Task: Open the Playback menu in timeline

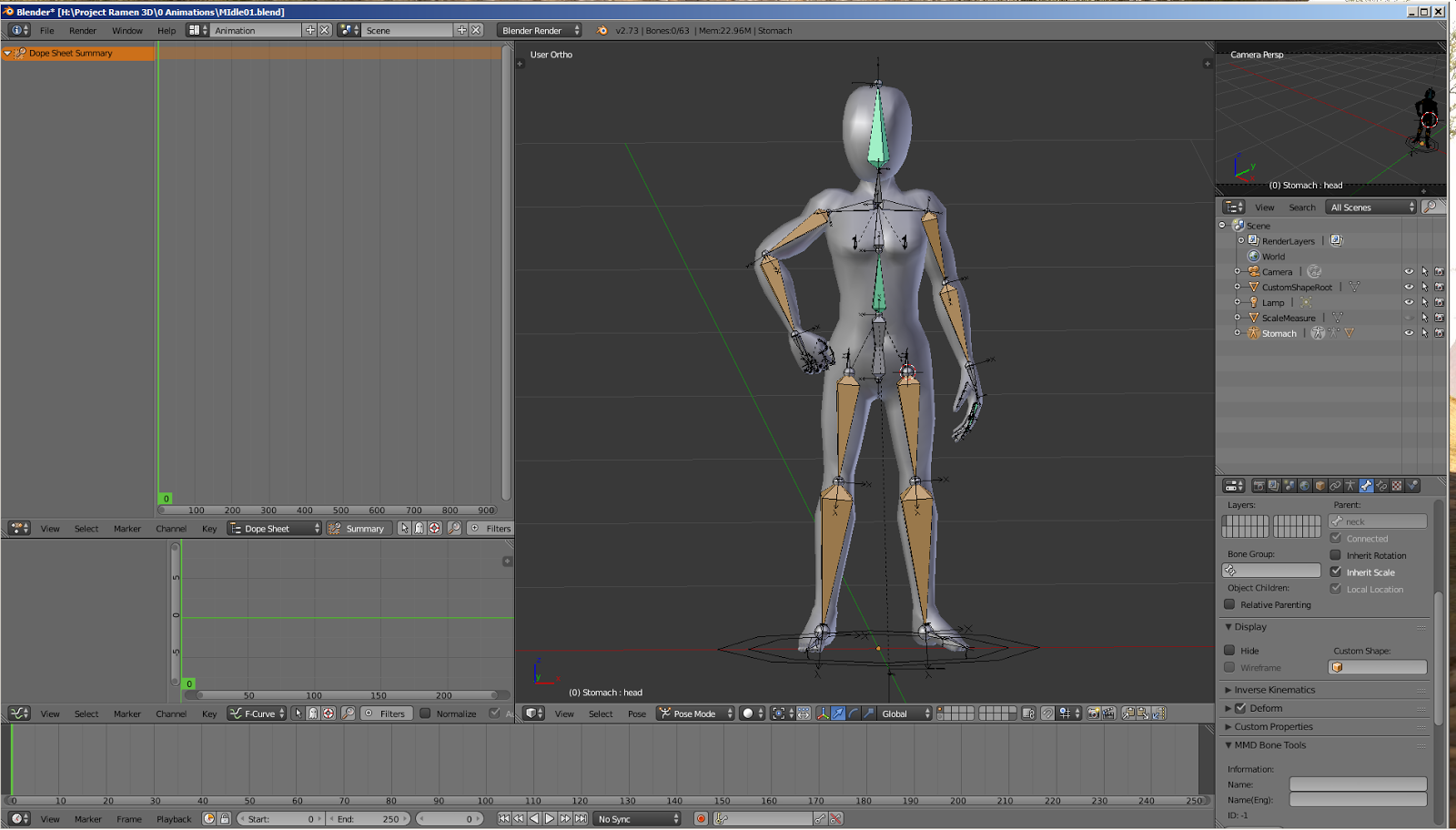Action: click(174, 819)
